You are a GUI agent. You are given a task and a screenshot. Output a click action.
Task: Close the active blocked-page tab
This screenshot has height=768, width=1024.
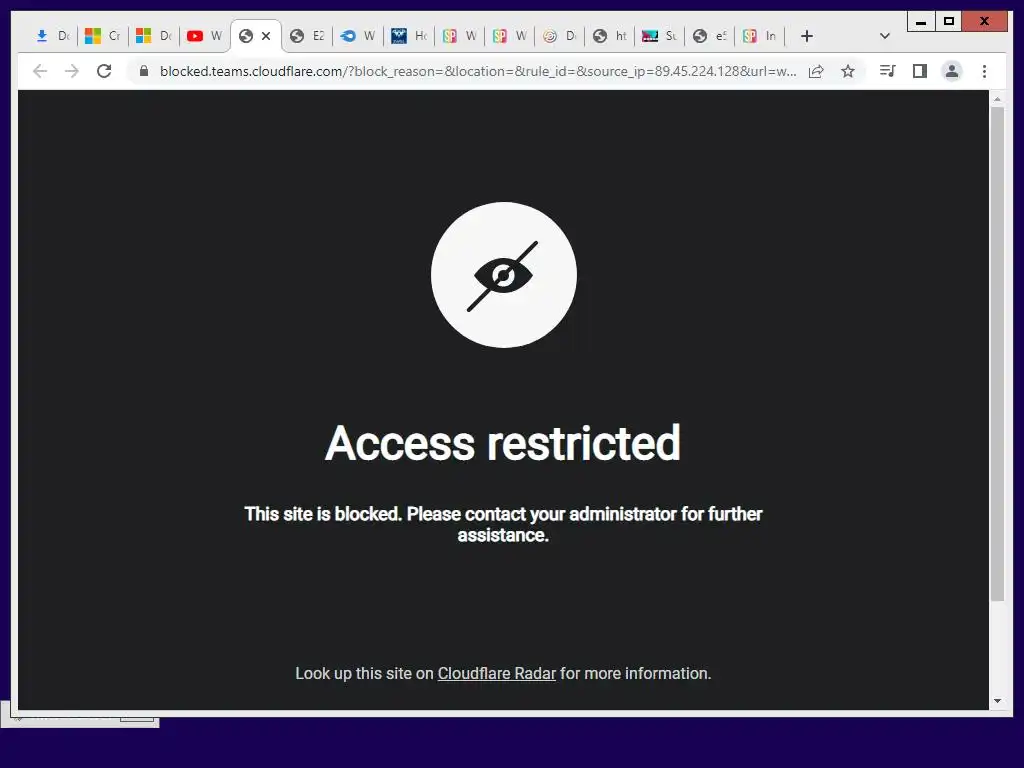(x=266, y=36)
